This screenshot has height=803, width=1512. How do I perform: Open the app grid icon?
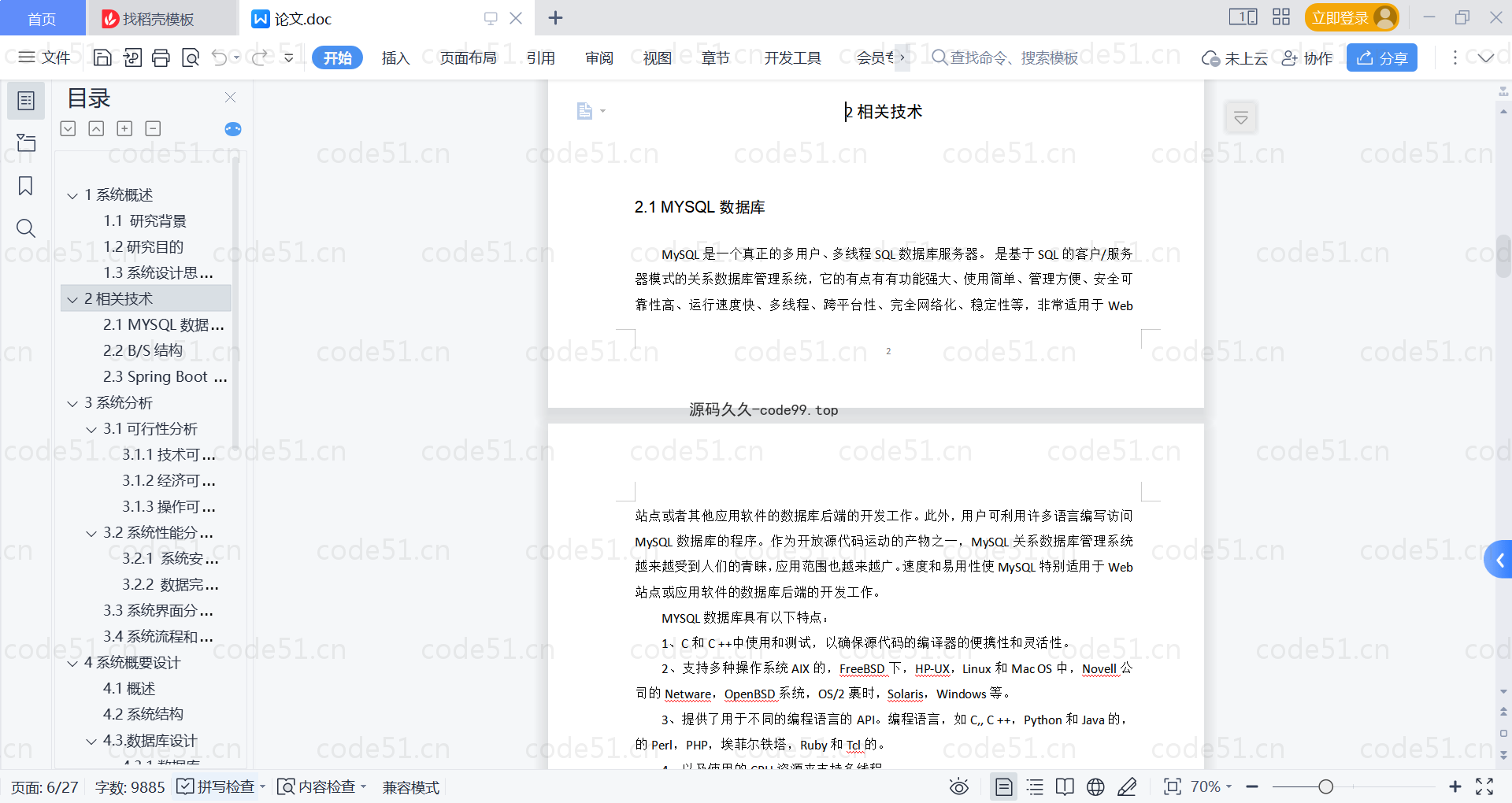coord(1281,17)
